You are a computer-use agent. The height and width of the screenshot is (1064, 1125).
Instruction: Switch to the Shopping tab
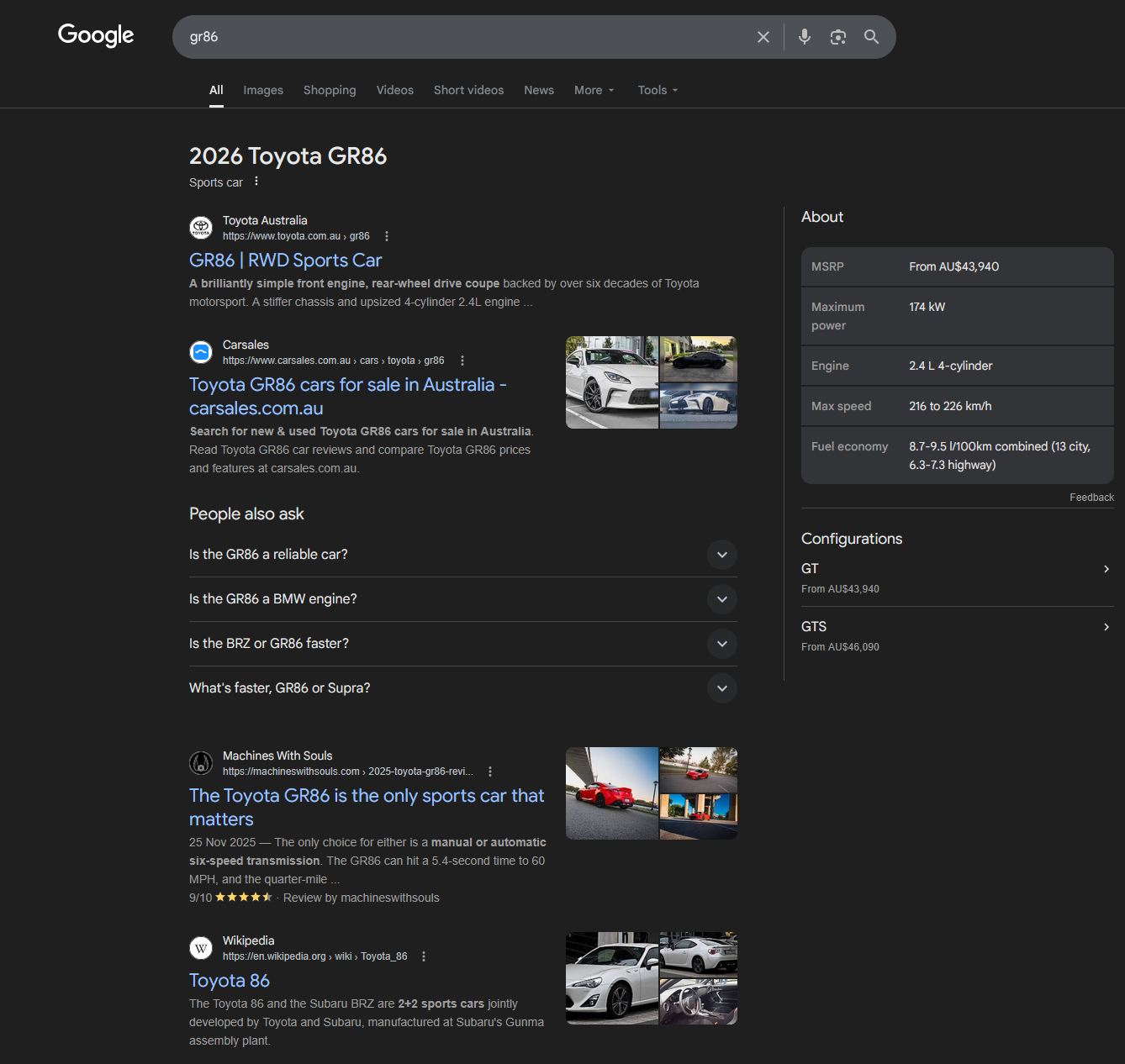pyautogui.click(x=330, y=90)
